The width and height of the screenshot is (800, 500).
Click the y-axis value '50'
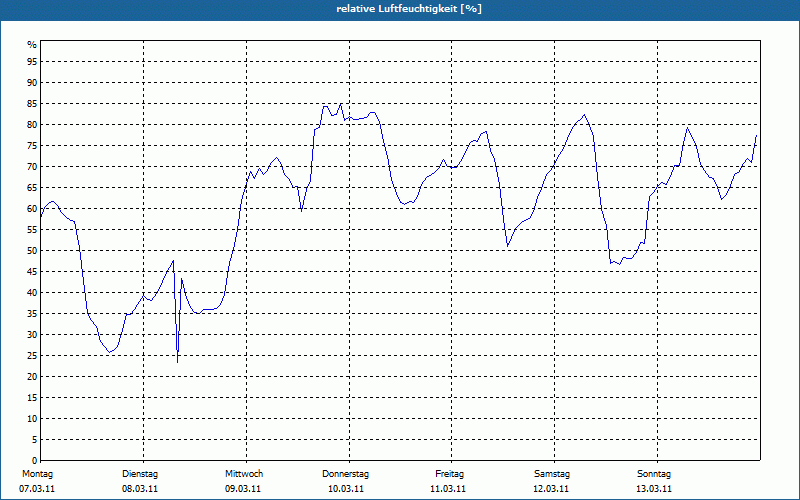[x=32, y=251]
